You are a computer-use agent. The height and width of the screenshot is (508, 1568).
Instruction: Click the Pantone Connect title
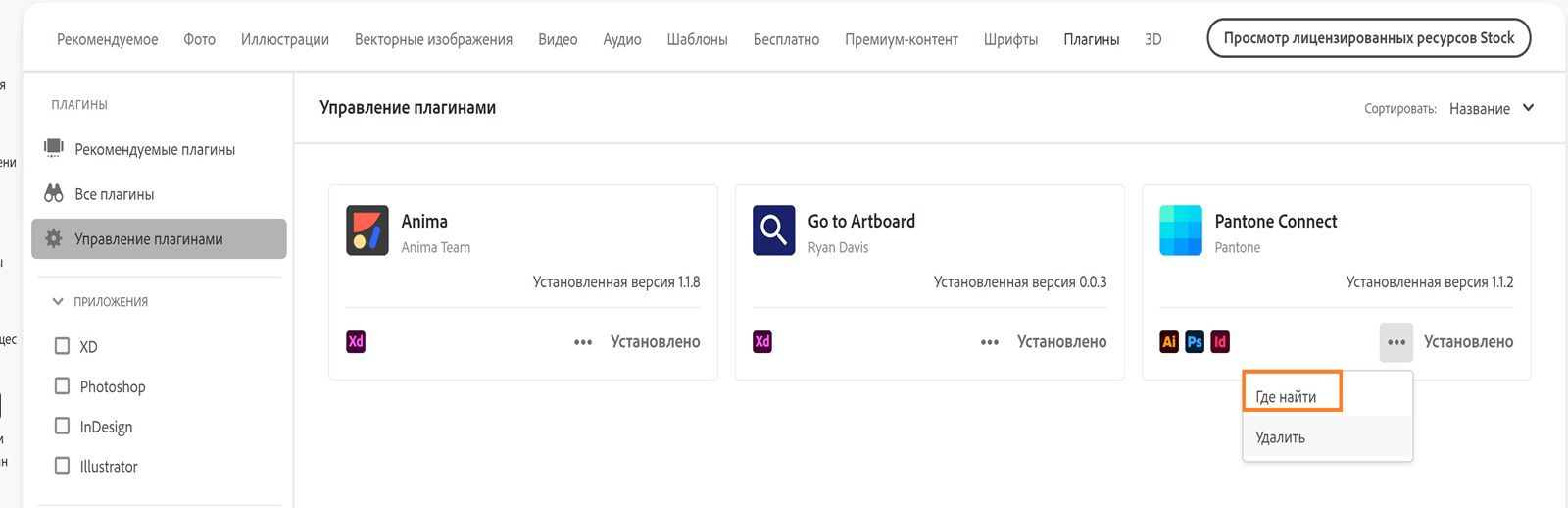(x=1276, y=222)
